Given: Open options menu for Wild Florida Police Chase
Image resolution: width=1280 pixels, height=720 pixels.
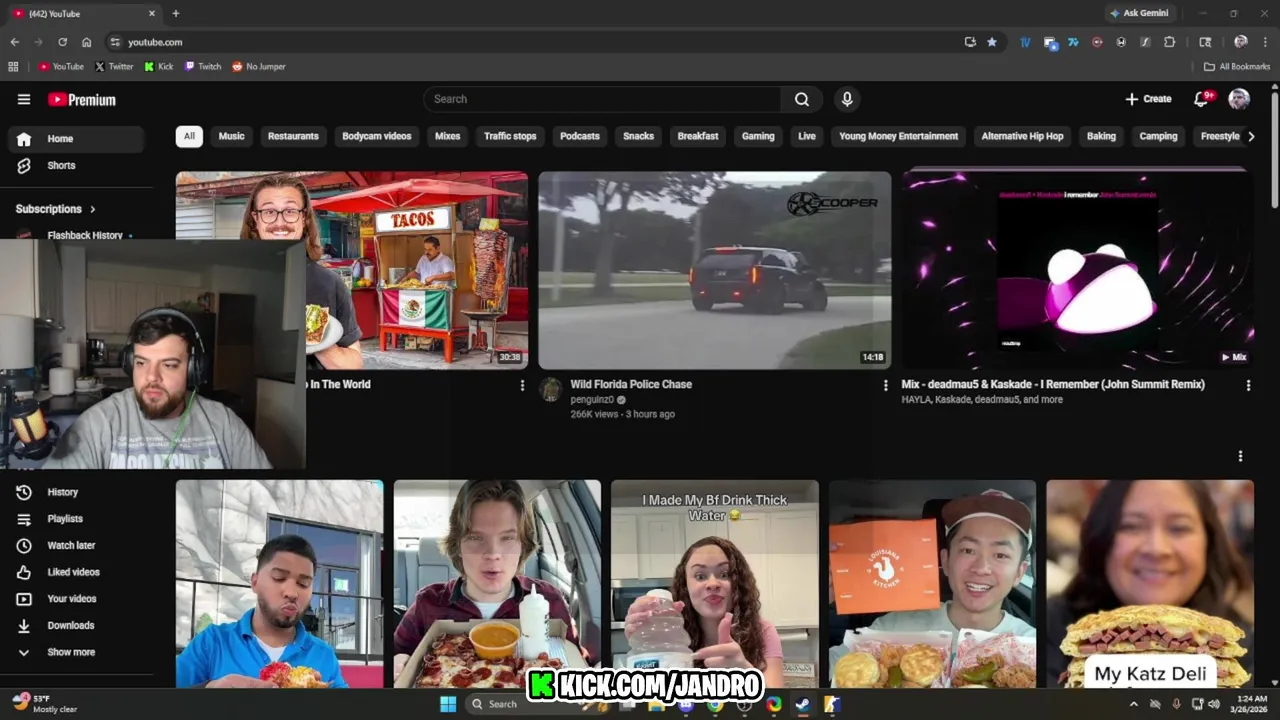Looking at the screenshot, I should click(885, 385).
